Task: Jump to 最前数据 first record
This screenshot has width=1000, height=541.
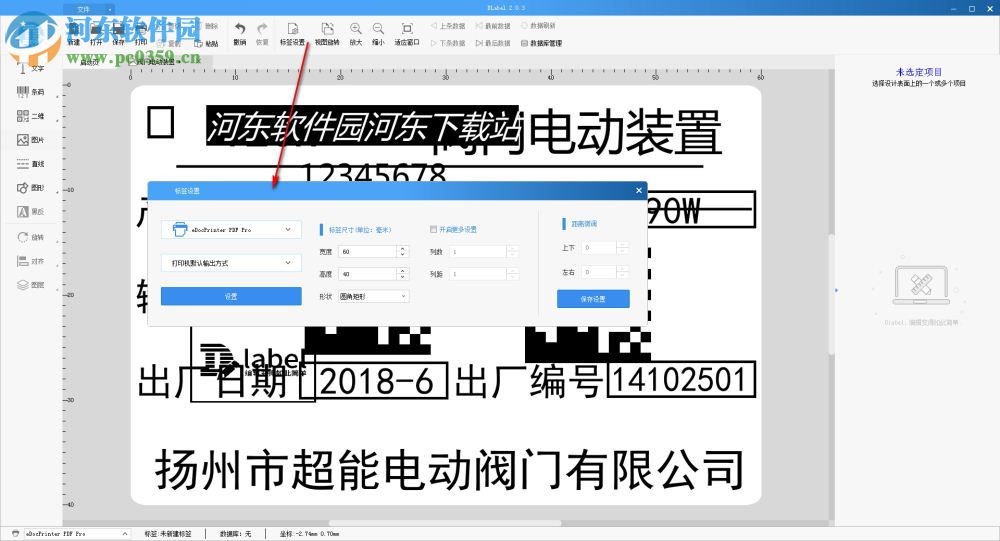Action: pyautogui.click(x=493, y=26)
